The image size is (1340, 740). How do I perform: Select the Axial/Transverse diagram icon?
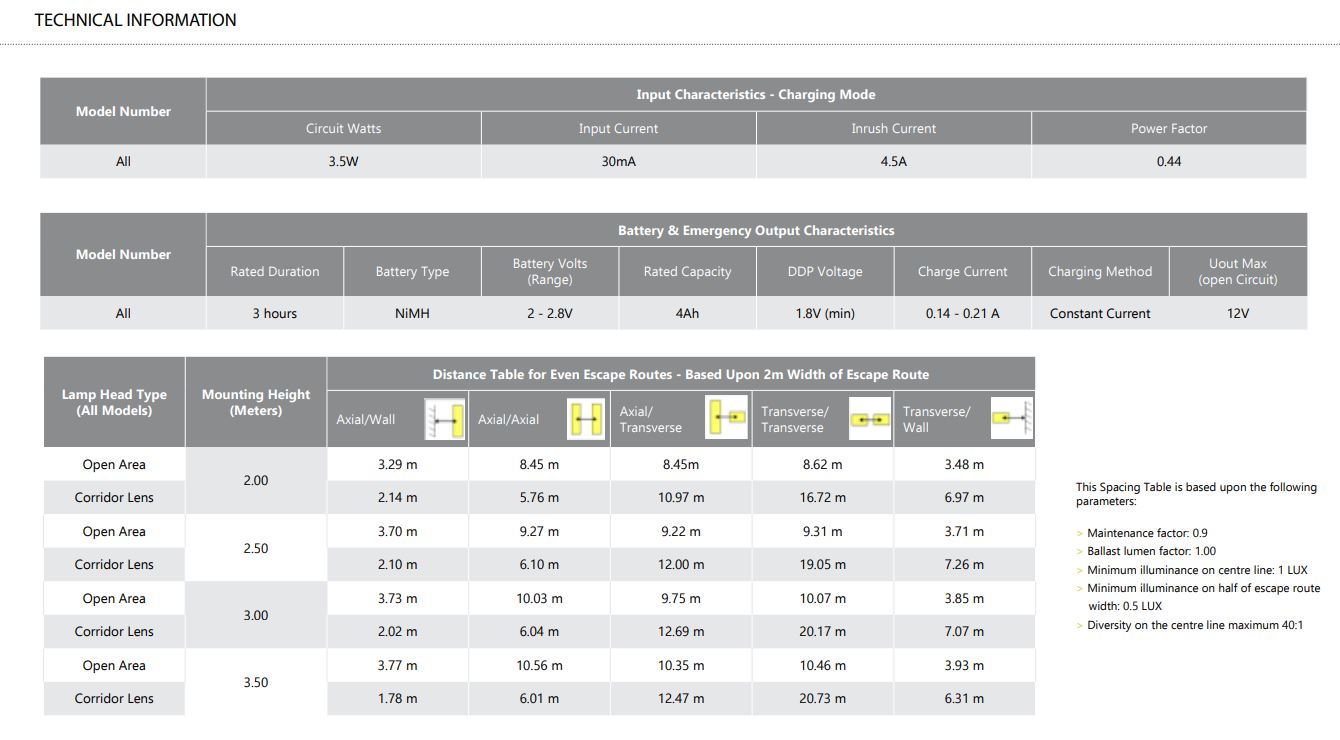[x=727, y=418]
